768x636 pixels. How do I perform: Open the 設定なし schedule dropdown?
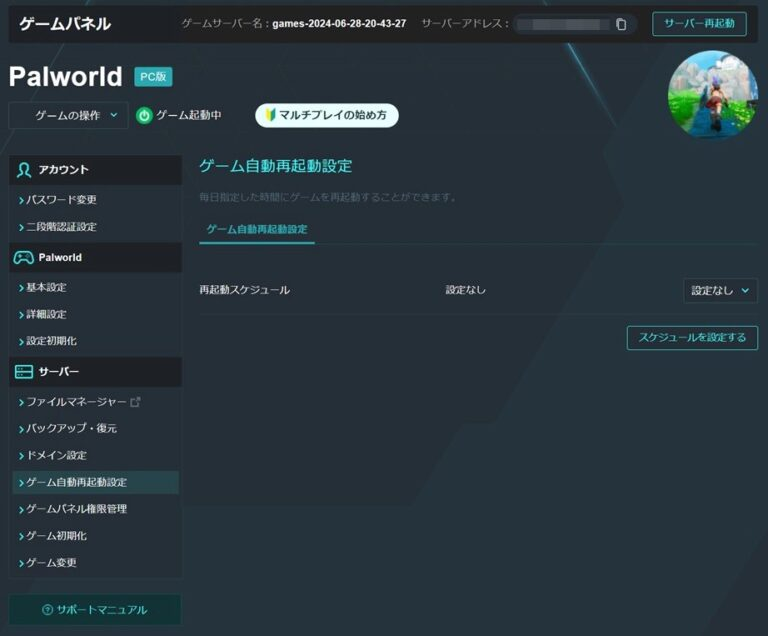pyautogui.click(x=720, y=291)
